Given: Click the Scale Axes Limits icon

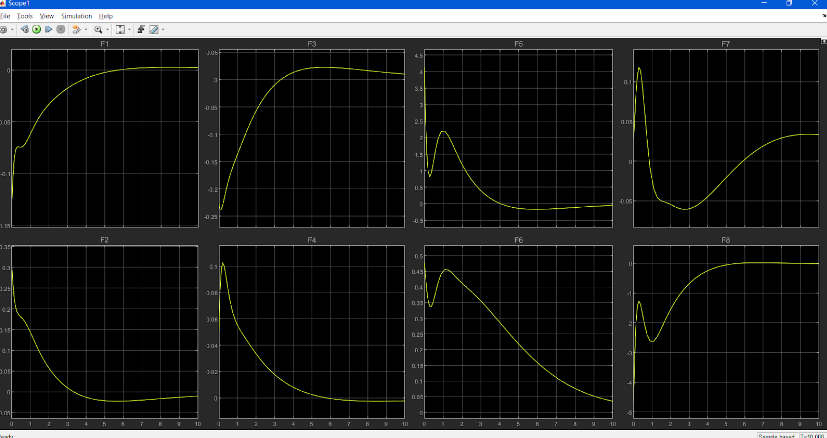Looking at the screenshot, I should (x=119, y=30).
